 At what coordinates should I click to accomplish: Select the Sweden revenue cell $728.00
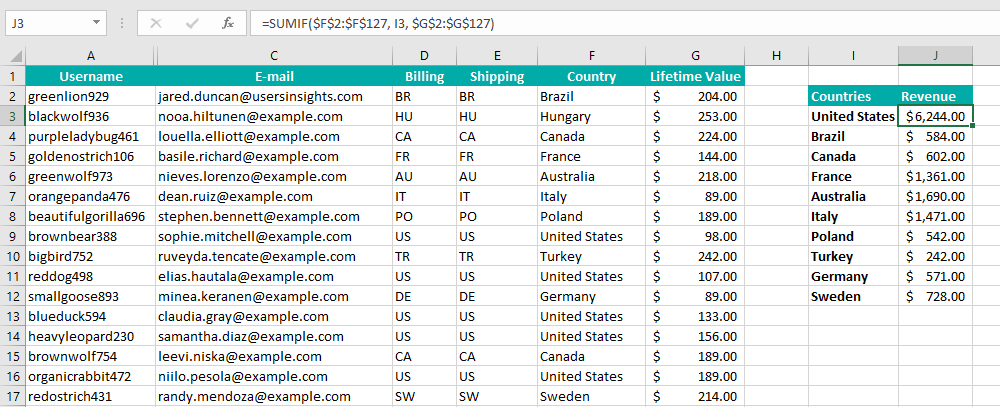936,297
